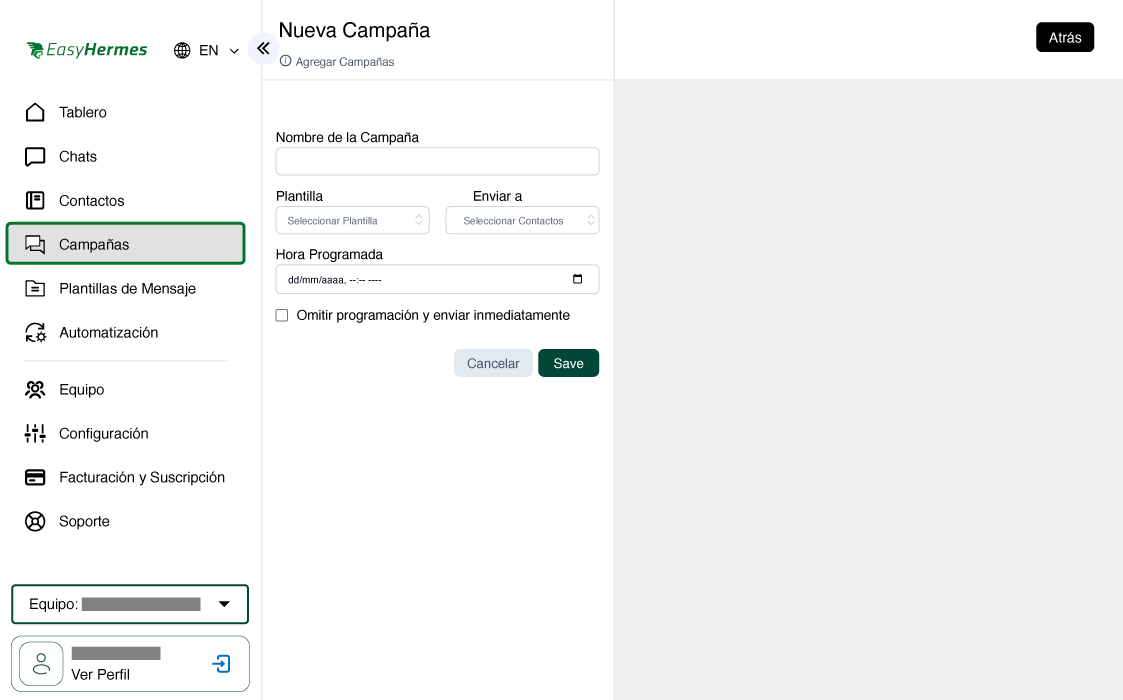Viewport: 1123px width, 700px height.
Task: Open the calendar picker icon
Action: pos(577,279)
